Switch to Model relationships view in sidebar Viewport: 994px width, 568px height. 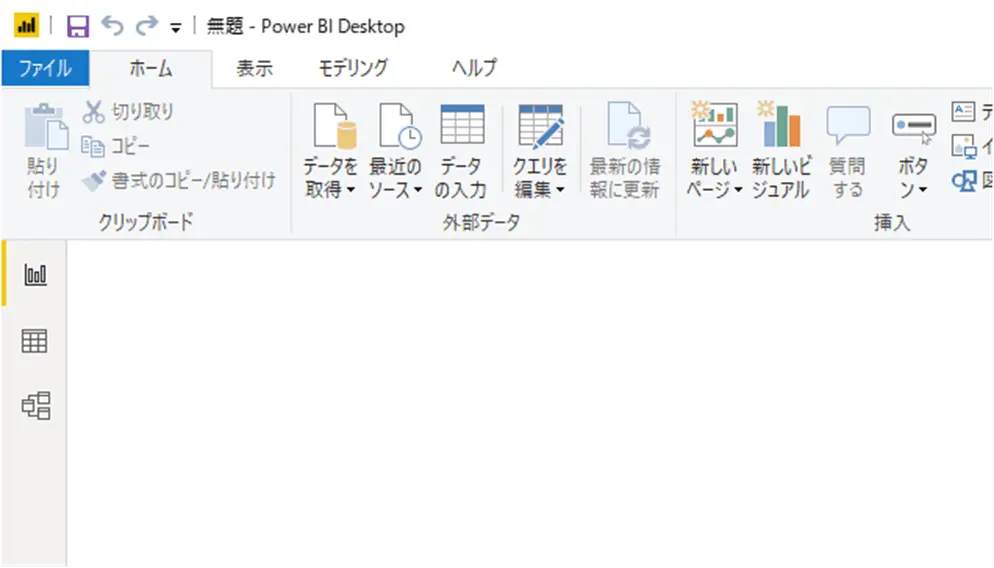[x=36, y=406]
